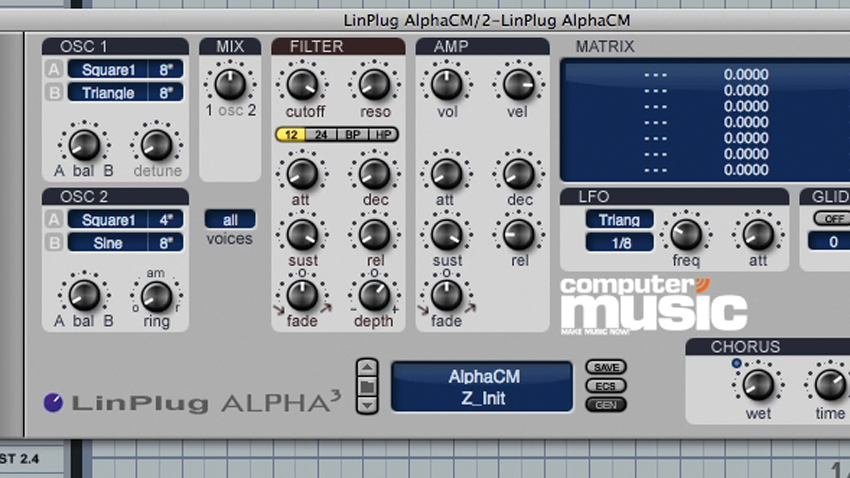Click the Amp dec knob
The image size is (850, 478).
[x=519, y=174]
